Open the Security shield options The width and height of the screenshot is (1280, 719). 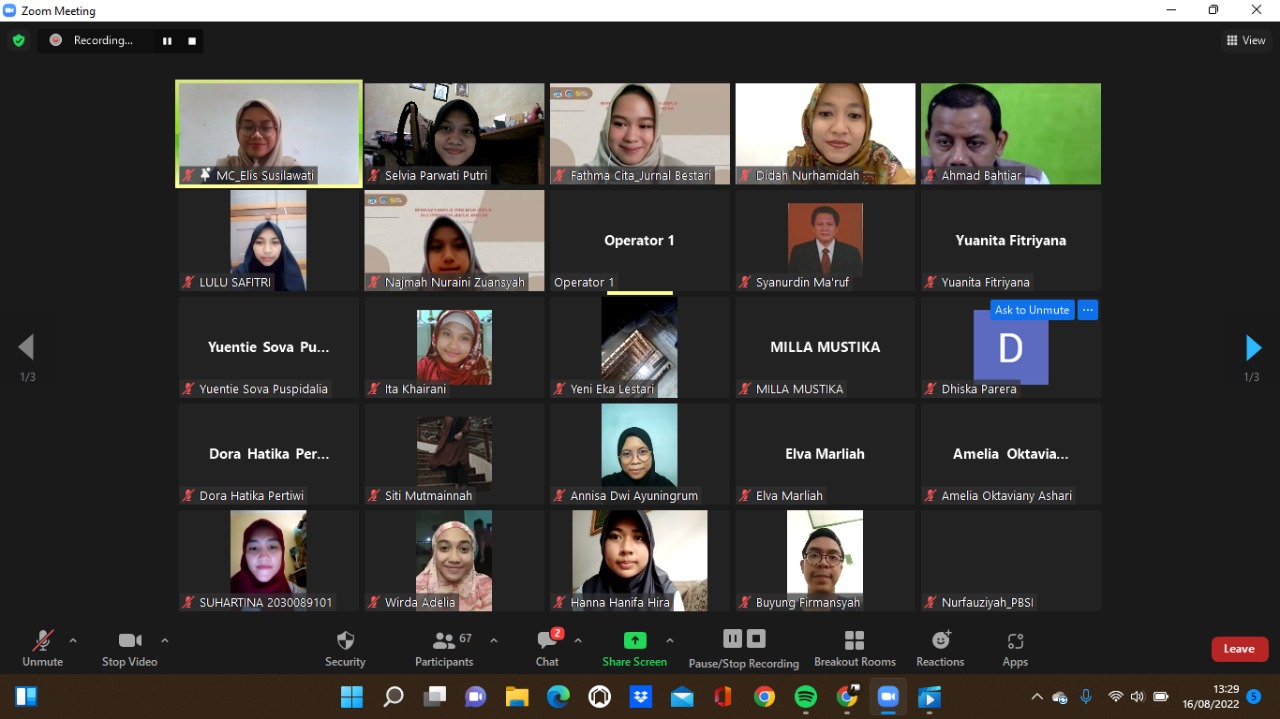click(x=345, y=648)
